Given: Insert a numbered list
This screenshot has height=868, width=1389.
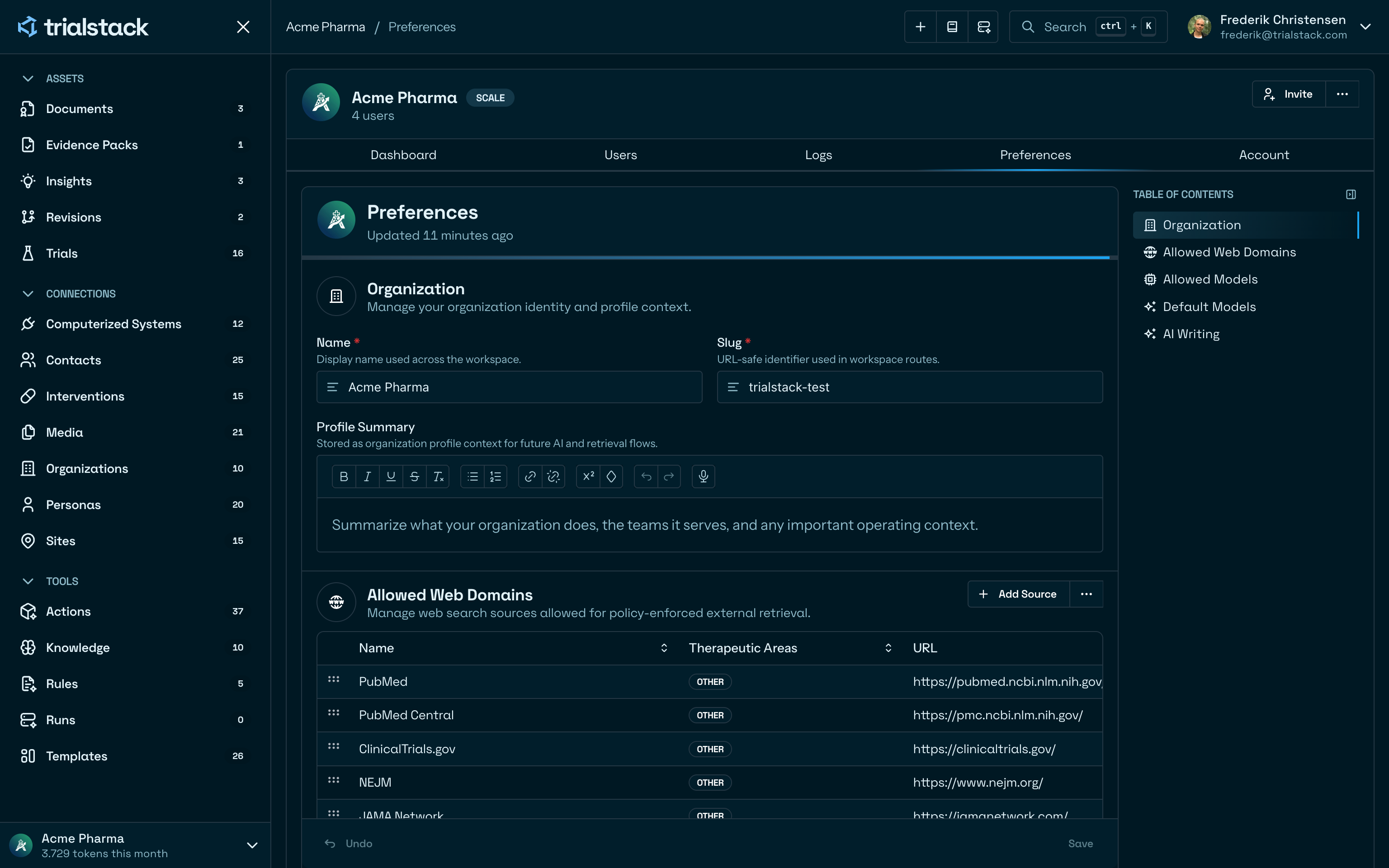Looking at the screenshot, I should [x=496, y=476].
